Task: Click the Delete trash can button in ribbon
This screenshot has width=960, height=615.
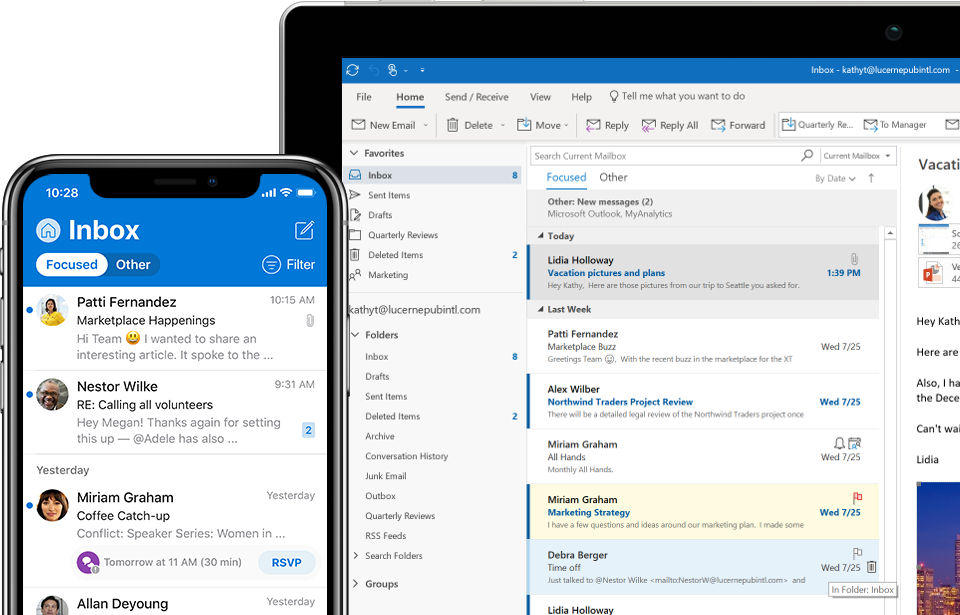Action: [470, 125]
